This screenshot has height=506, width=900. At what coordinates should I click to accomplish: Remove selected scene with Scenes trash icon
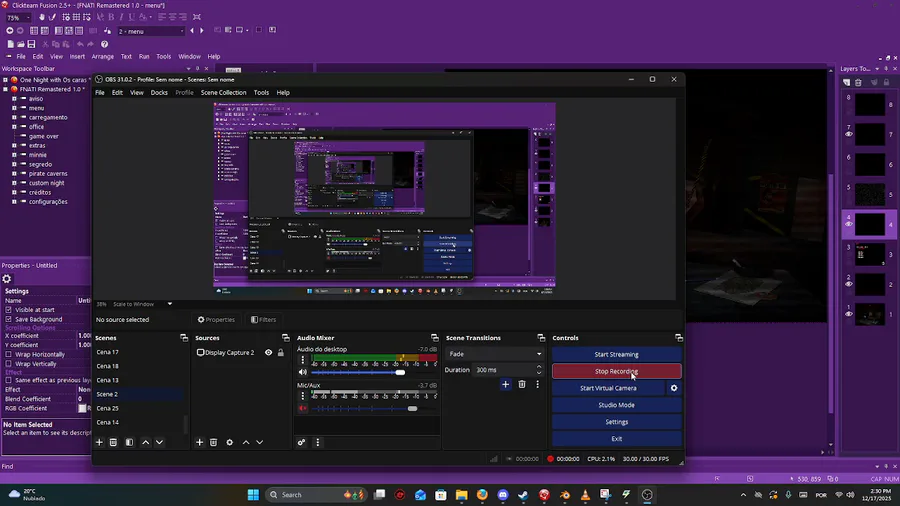click(113, 442)
